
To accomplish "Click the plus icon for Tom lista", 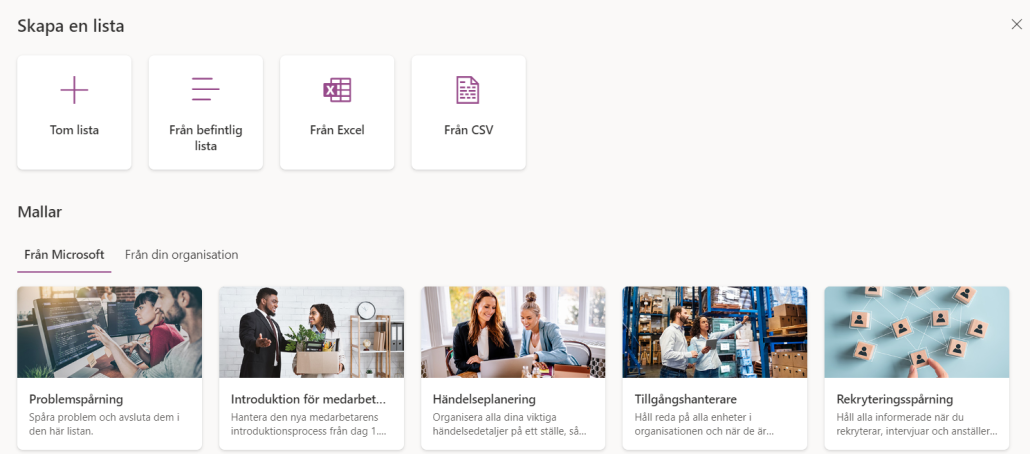I will 74,90.
